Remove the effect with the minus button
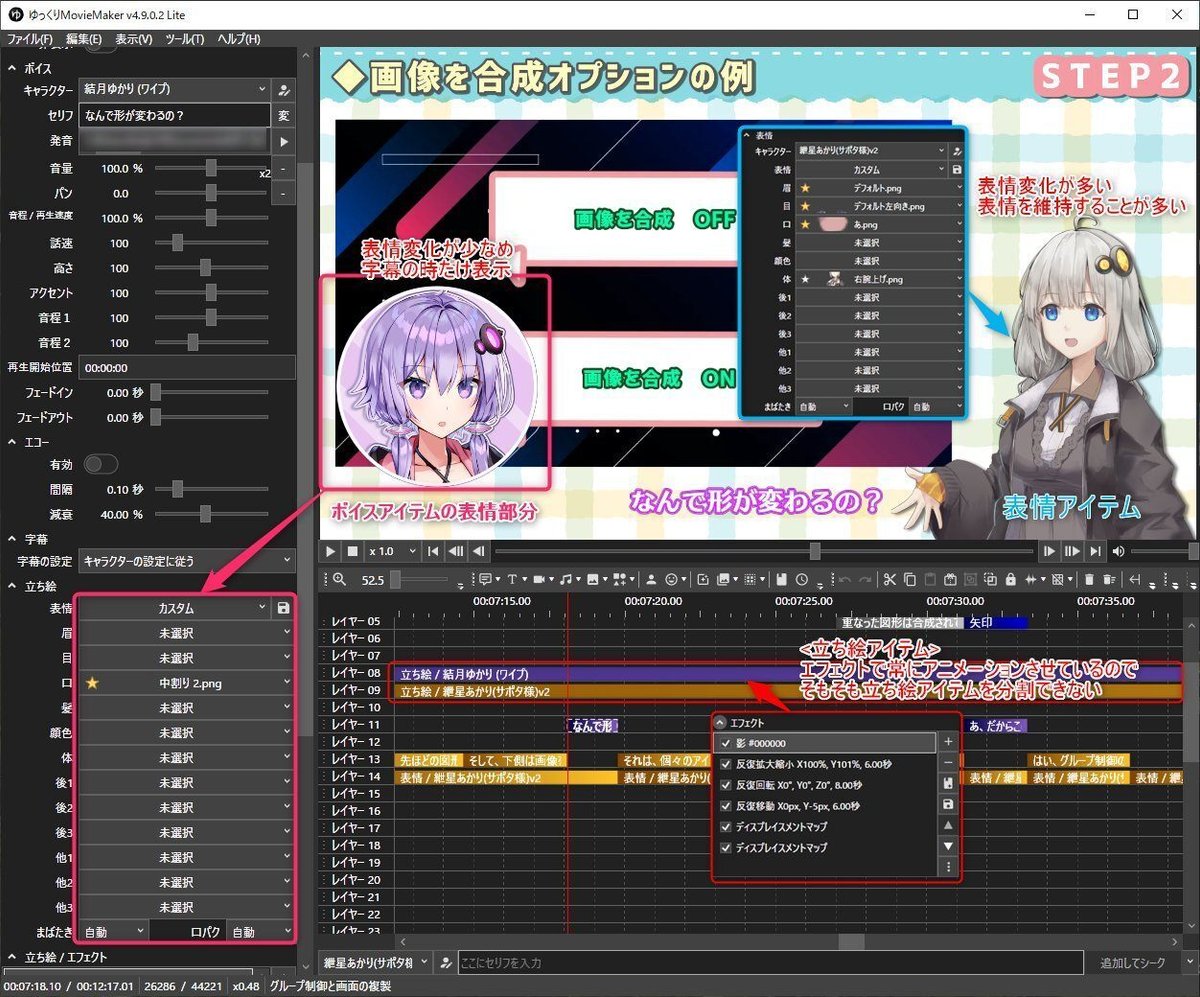1200x997 pixels. (948, 763)
